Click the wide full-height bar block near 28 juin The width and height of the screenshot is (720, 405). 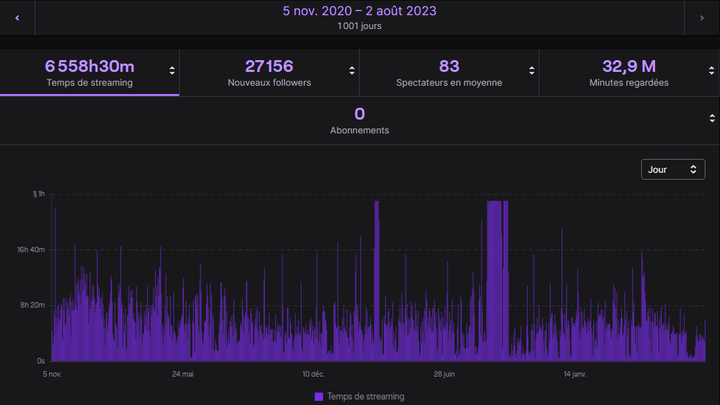click(x=497, y=280)
